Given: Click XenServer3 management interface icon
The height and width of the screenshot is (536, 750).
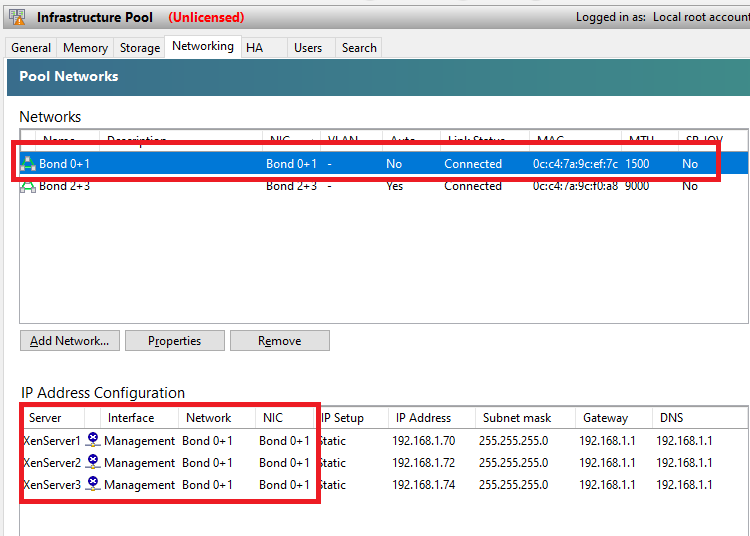Looking at the screenshot, I should click(x=93, y=484).
